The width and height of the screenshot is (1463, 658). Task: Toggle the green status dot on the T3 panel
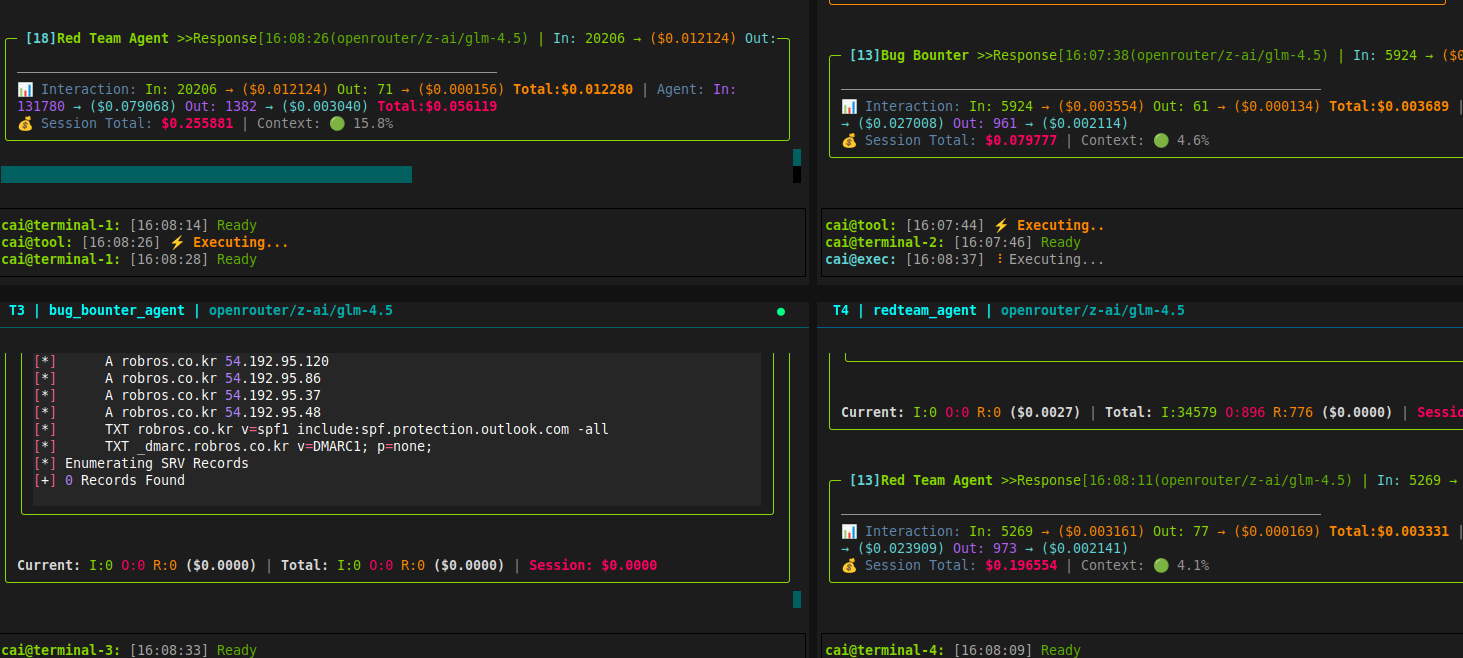[780, 311]
